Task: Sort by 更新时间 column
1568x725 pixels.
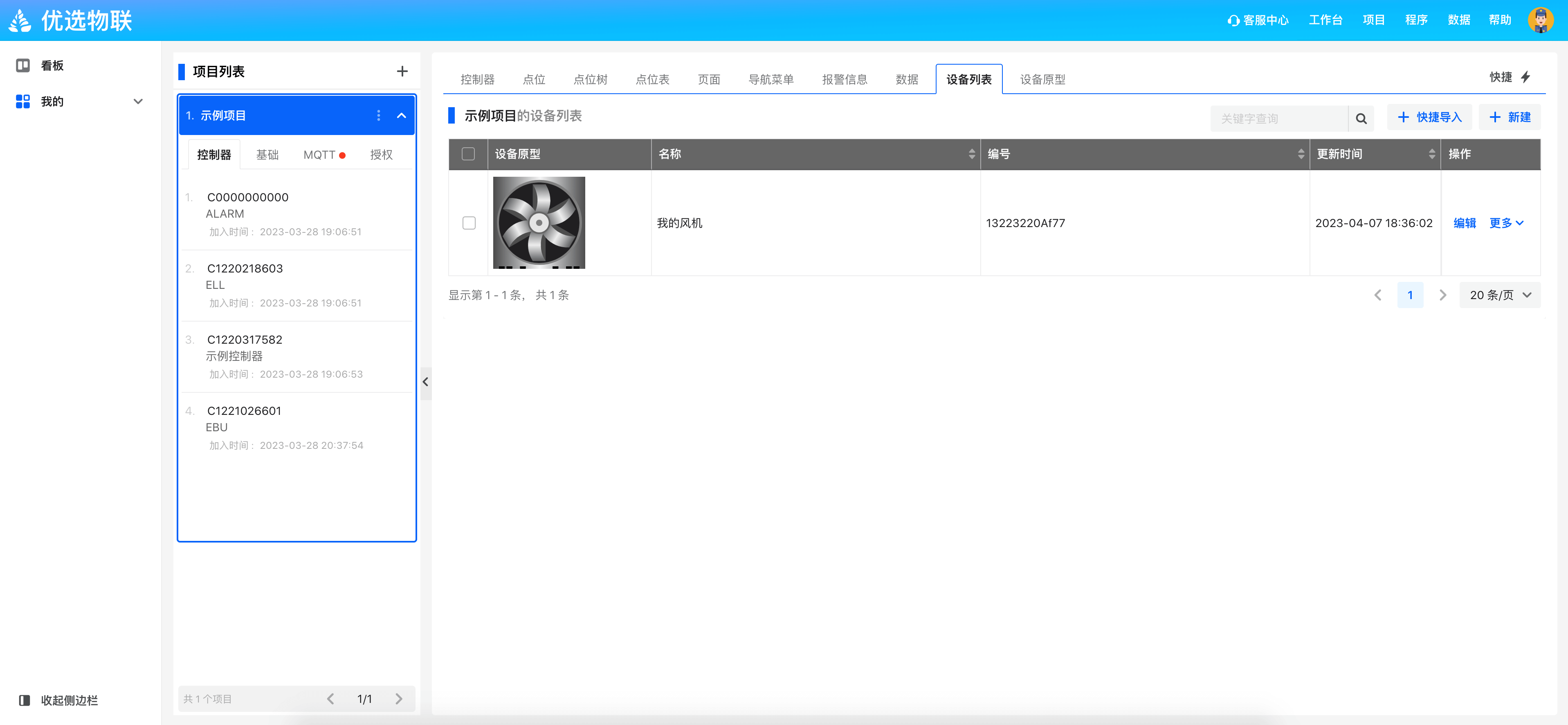Action: click(1432, 154)
